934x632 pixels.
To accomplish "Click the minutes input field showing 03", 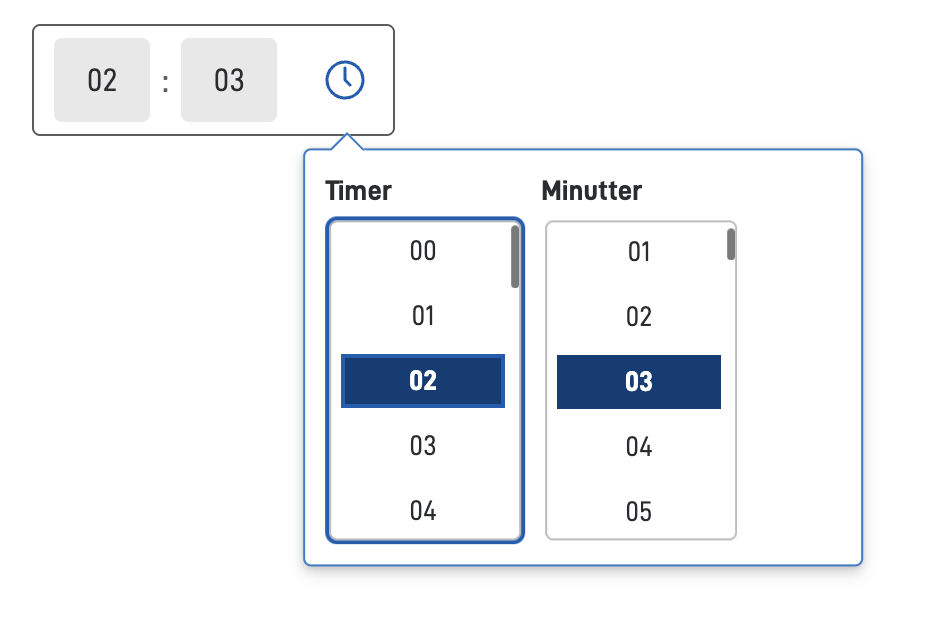I will pos(229,80).
